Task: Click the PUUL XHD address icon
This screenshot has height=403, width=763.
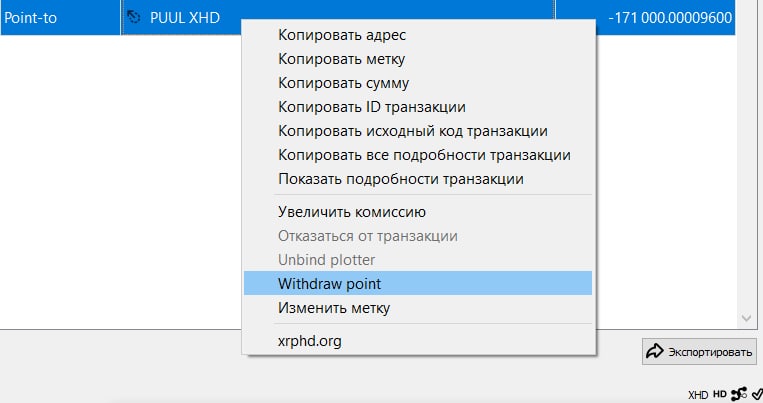Action: [133, 17]
